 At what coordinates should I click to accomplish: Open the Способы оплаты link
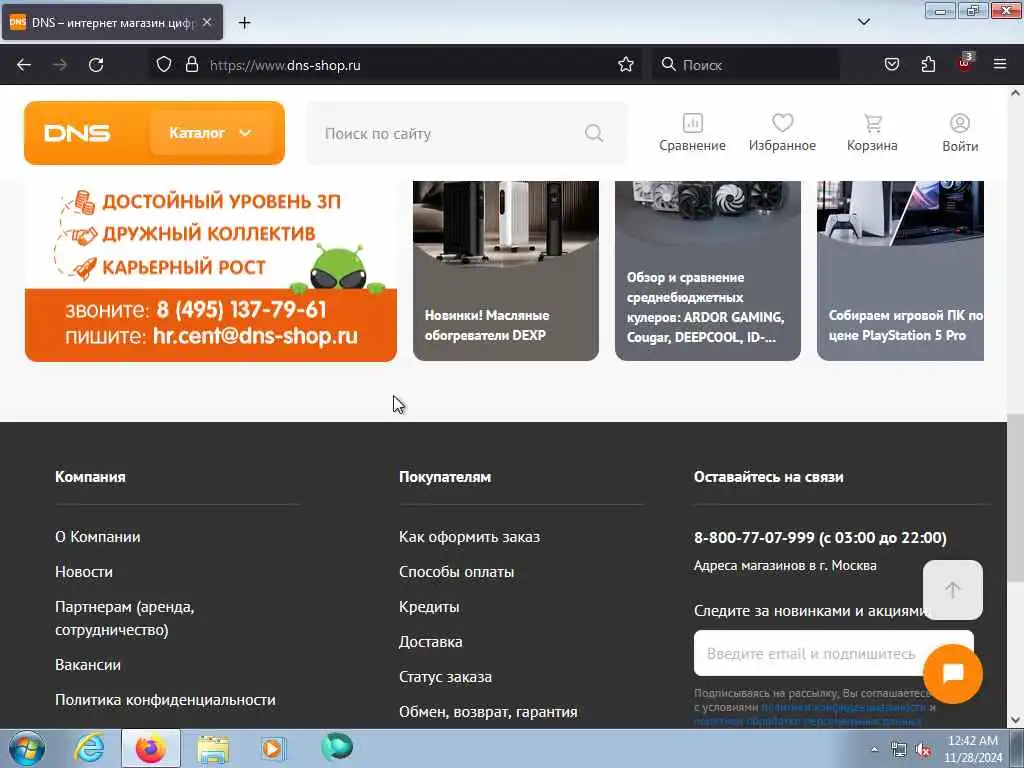[456, 572]
